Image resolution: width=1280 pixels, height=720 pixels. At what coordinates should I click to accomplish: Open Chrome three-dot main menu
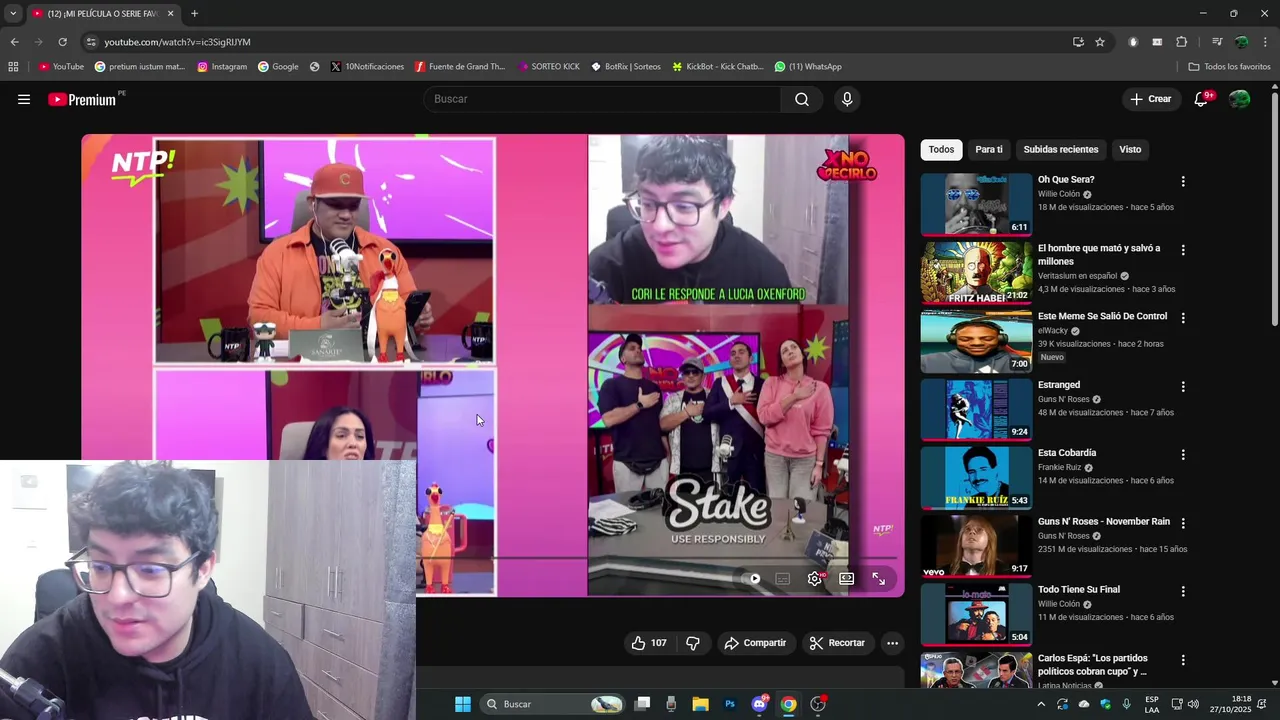(x=1266, y=42)
